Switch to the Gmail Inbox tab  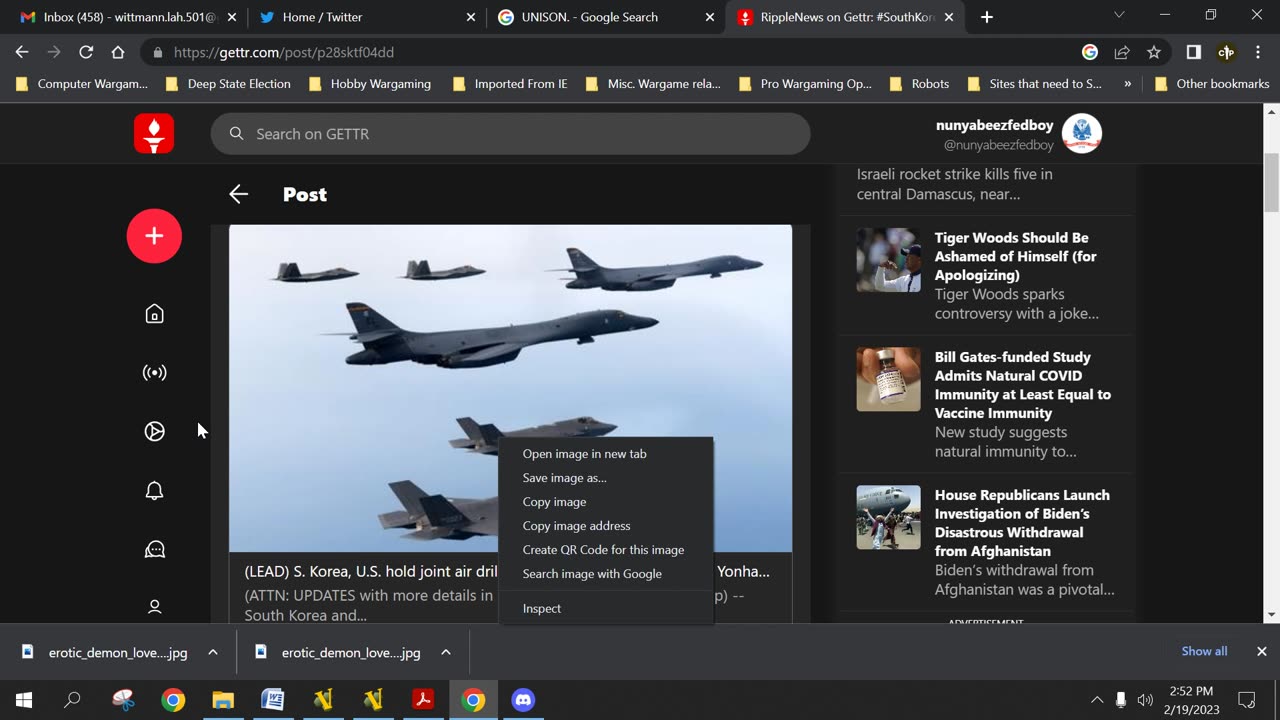coord(126,17)
